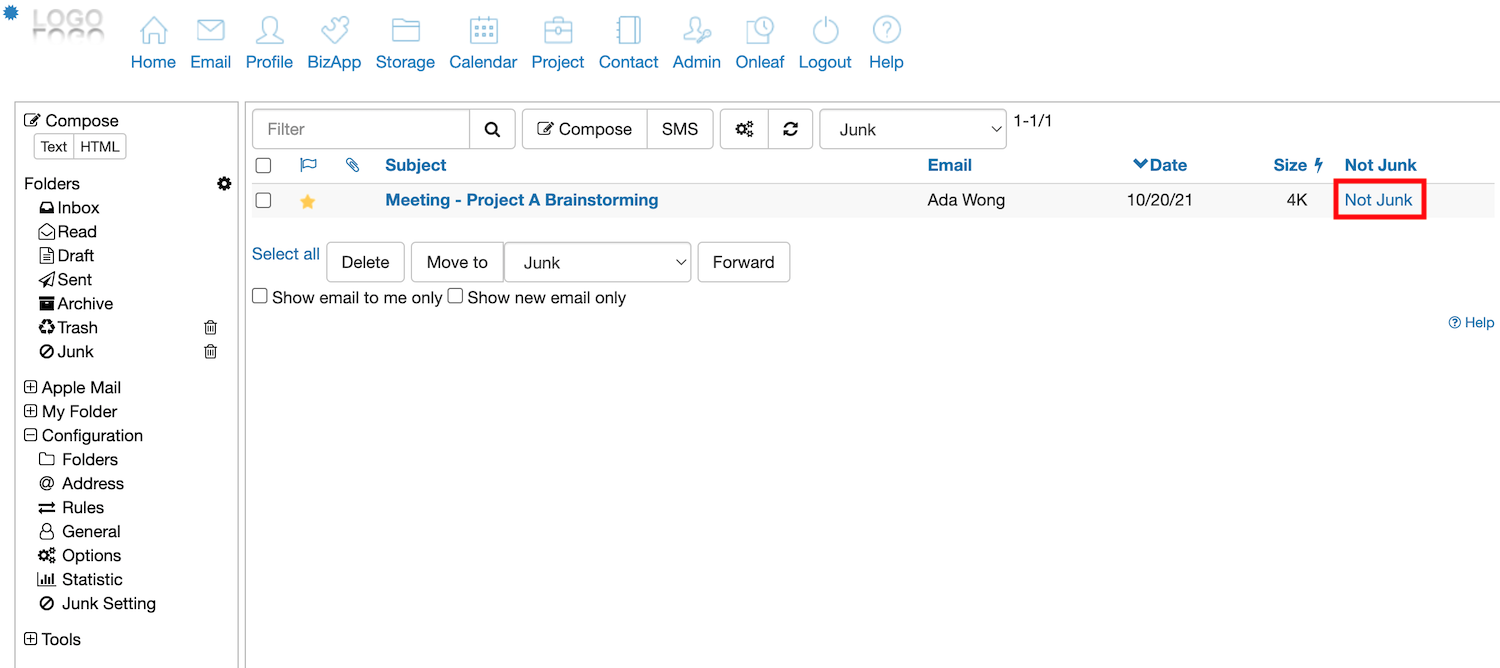Click the search magnifier icon beside Filter
The height and width of the screenshot is (668, 1500).
click(x=492, y=129)
